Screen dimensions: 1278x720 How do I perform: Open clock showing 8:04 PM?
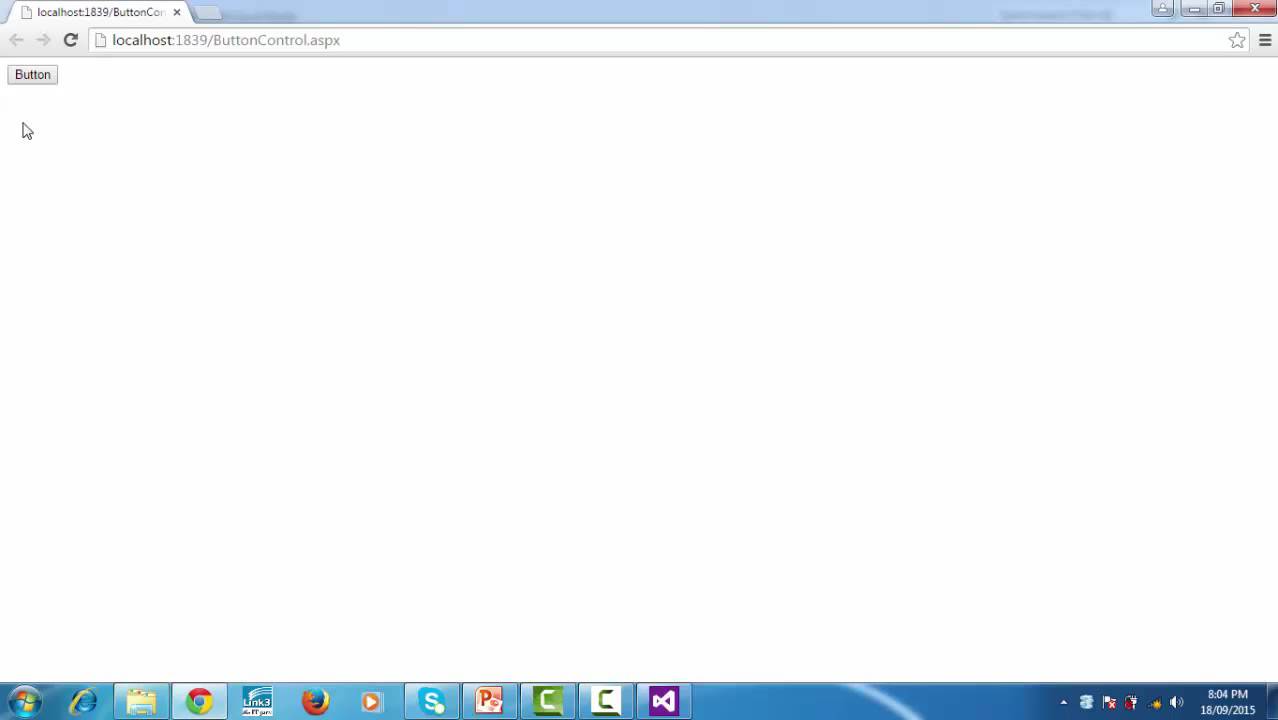1227,702
